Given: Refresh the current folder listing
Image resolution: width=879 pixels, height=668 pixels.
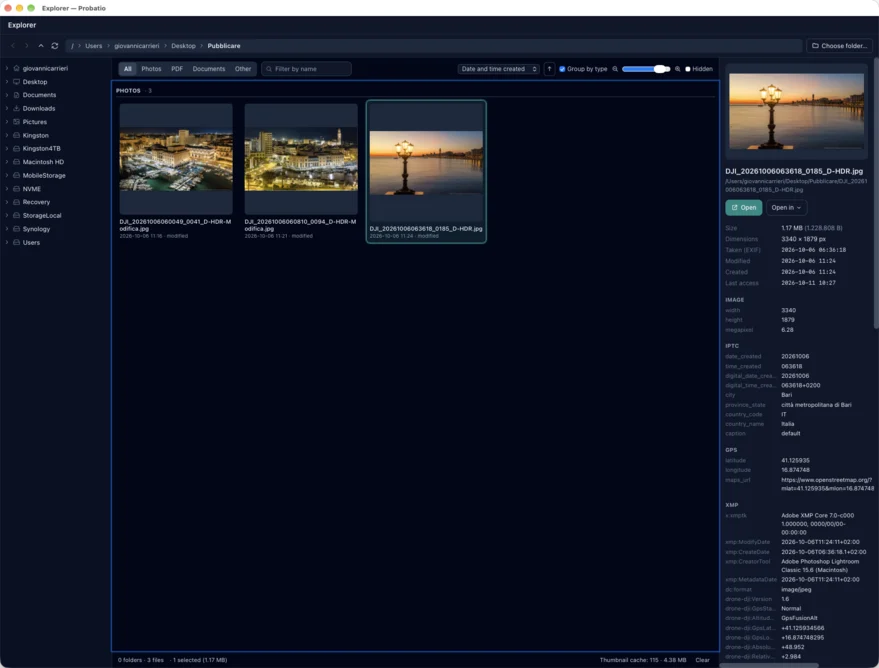Looking at the screenshot, I should [x=55, y=46].
